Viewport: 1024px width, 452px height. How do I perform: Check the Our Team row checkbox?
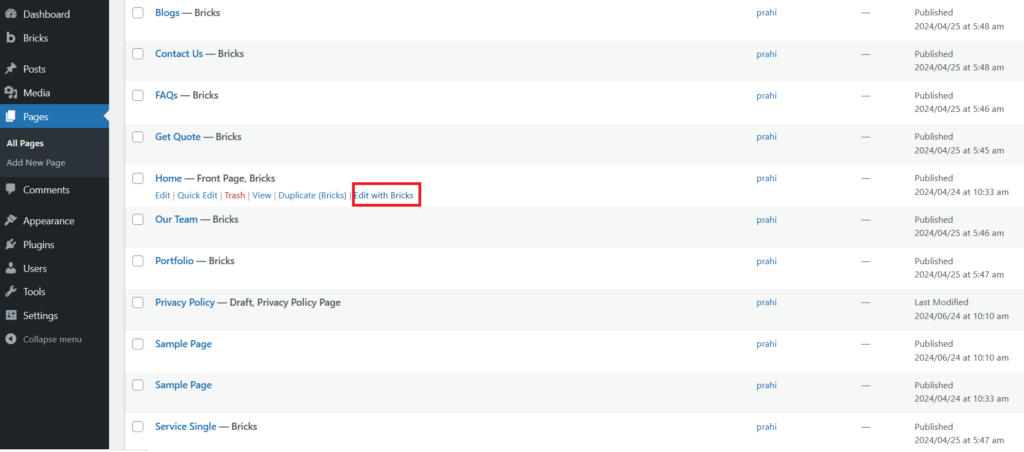point(138,219)
